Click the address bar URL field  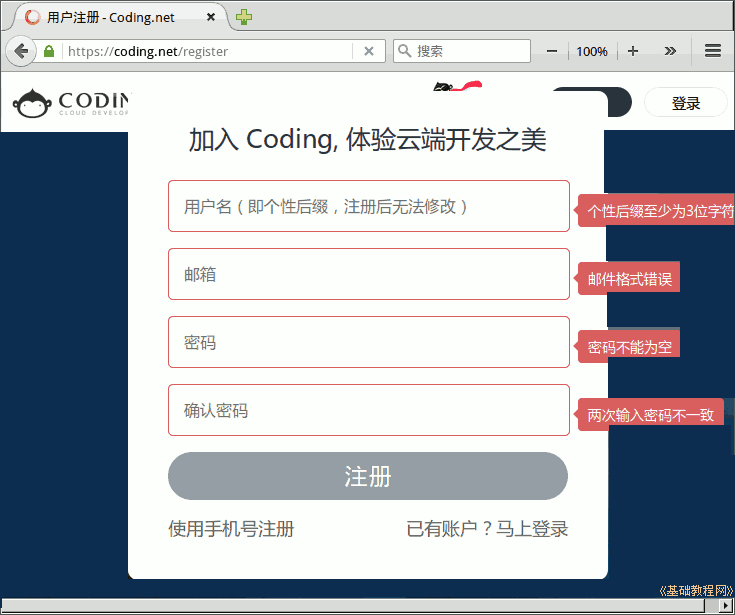tap(209, 51)
